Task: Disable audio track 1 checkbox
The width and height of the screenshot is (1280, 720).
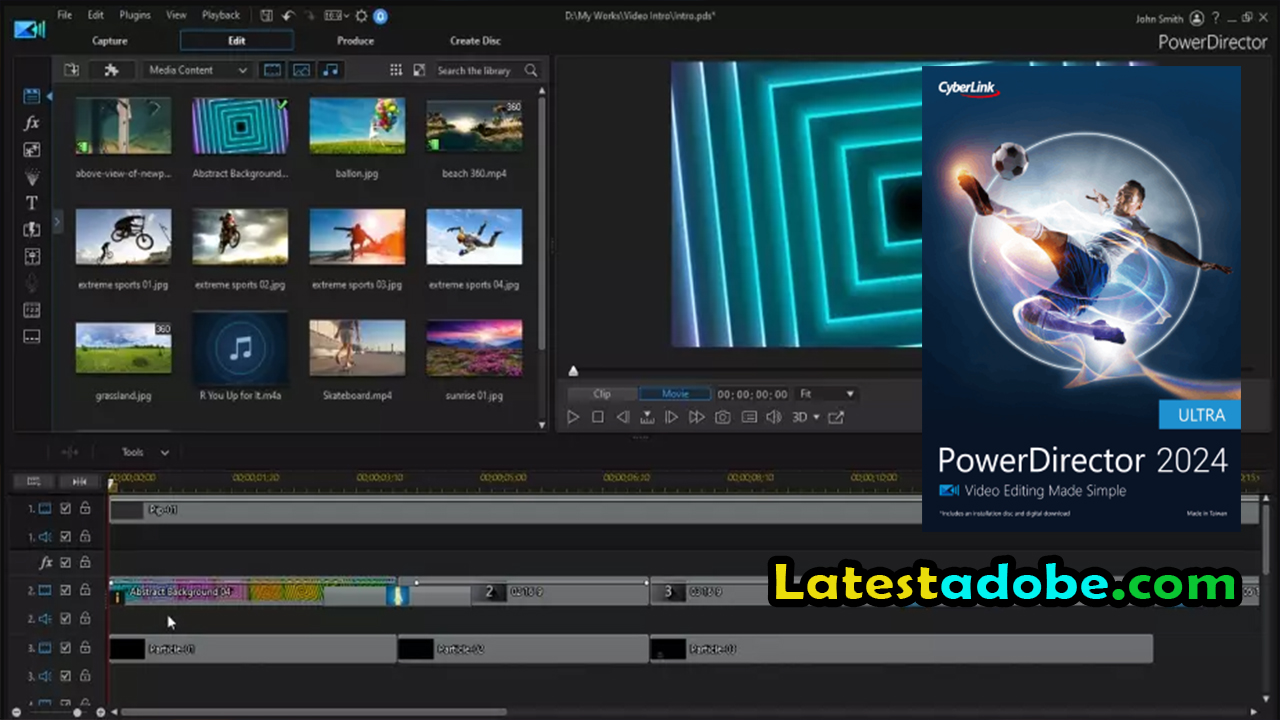Action: click(x=65, y=537)
